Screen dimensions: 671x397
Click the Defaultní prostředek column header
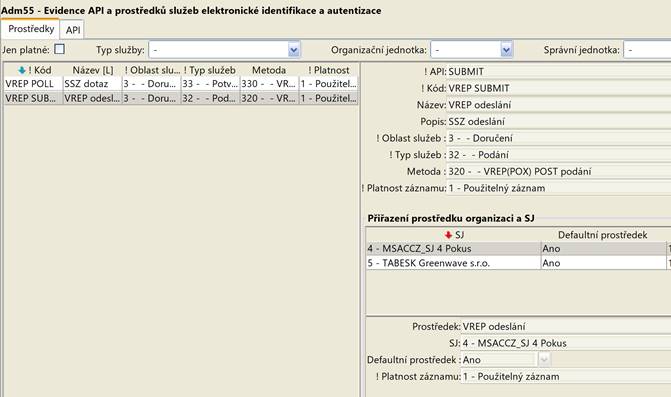(x=603, y=235)
